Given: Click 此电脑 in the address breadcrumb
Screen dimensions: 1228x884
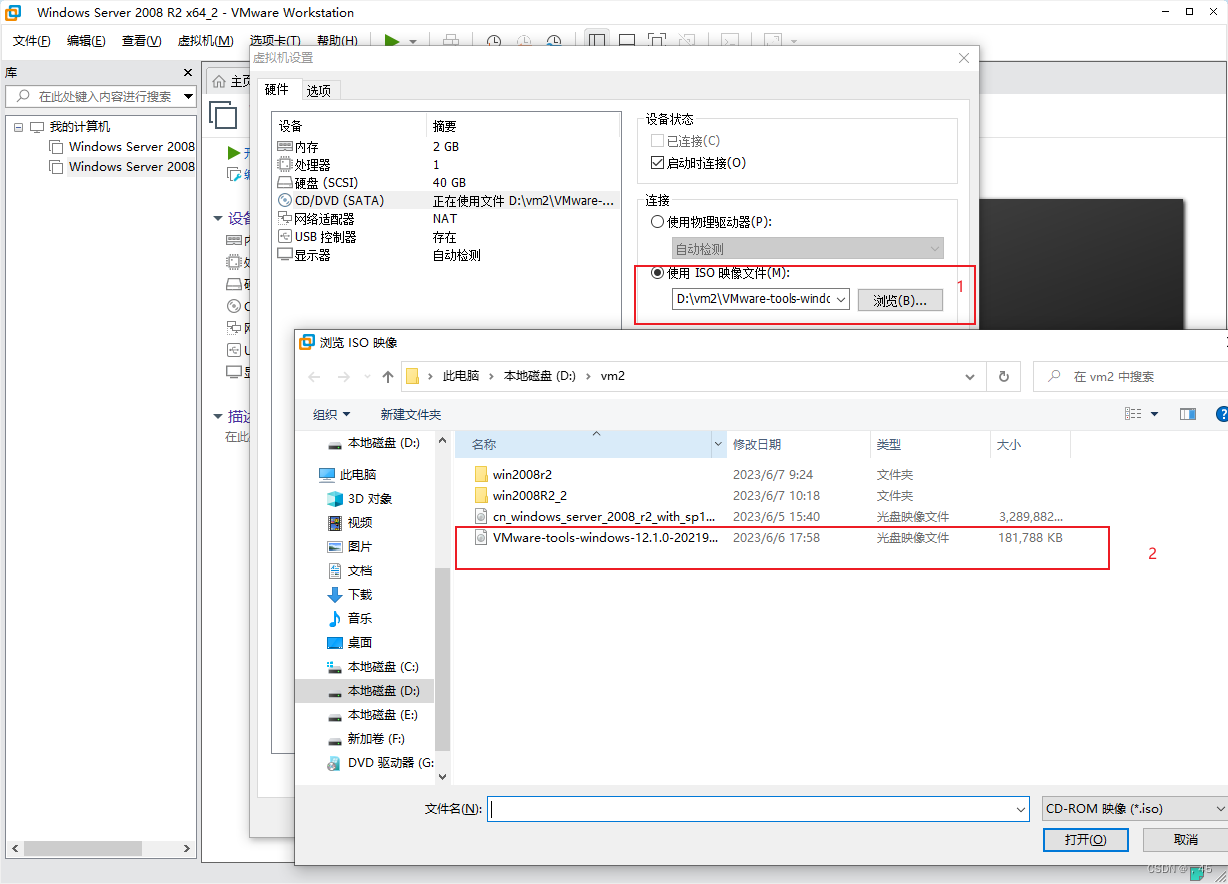Looking at the screenshot, I should (x=461, y=376).
